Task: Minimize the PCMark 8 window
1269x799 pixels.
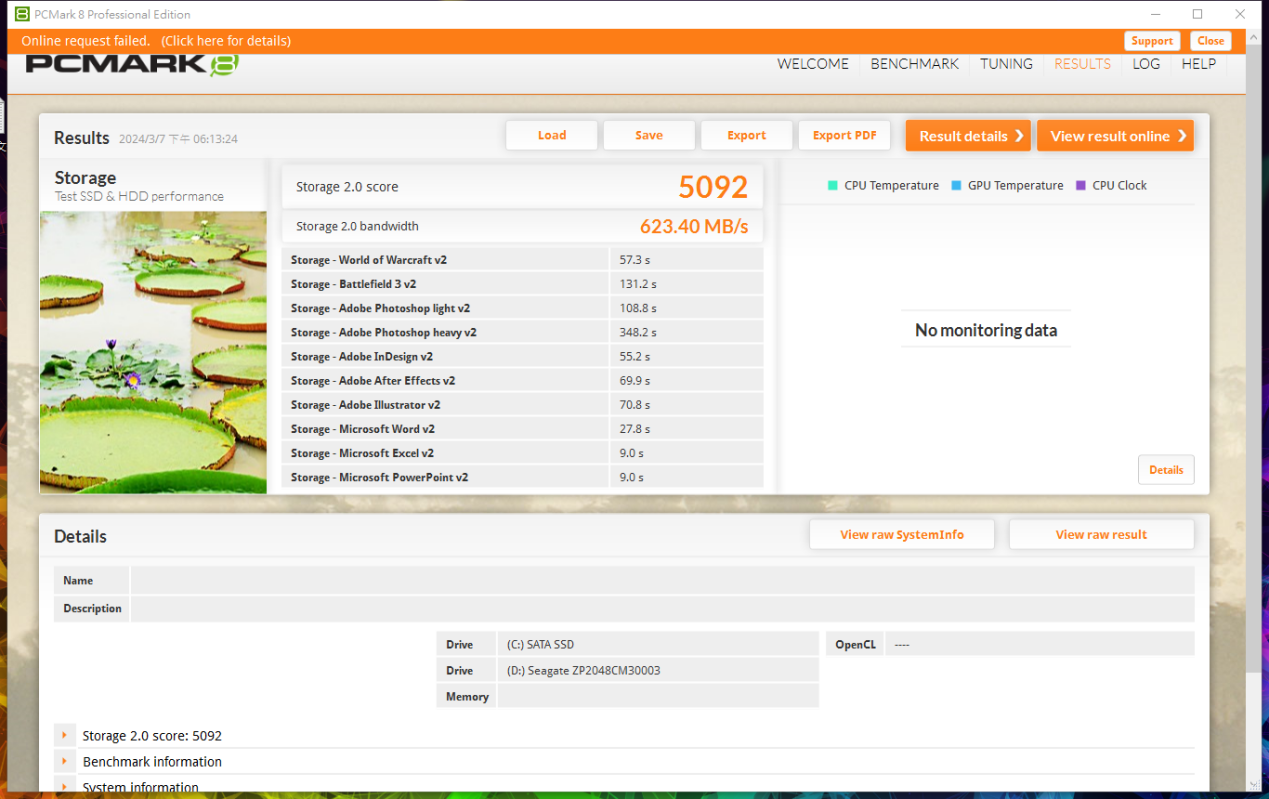Action: tap(1157, 14)
